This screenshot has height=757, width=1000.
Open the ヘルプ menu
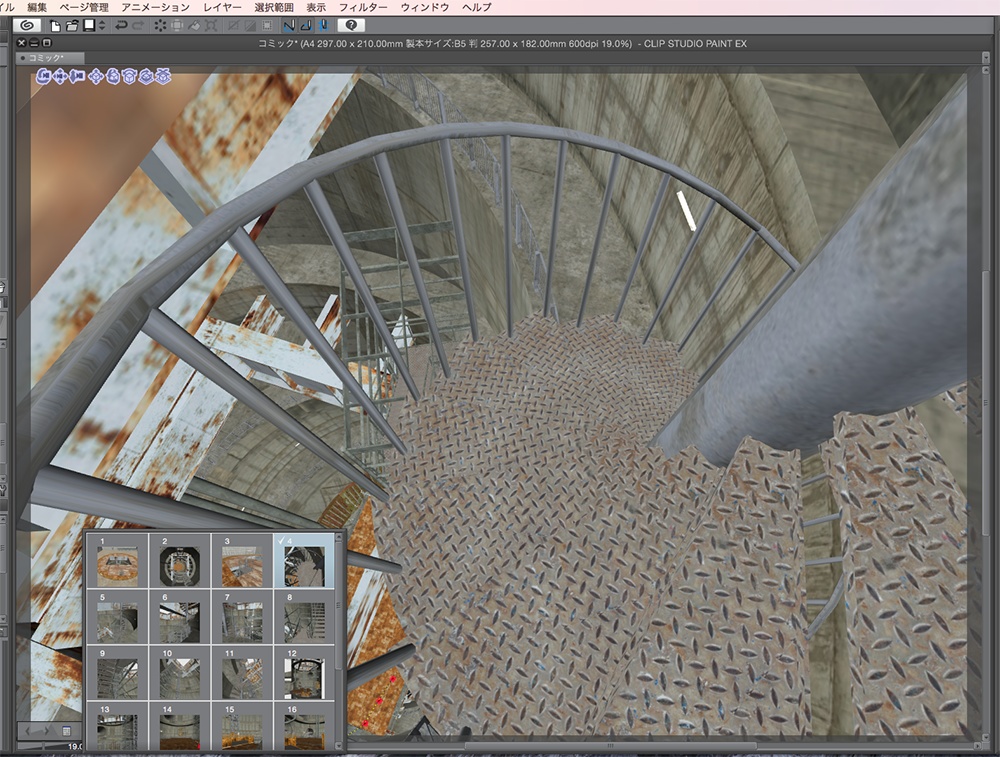(x=476, y=7)
